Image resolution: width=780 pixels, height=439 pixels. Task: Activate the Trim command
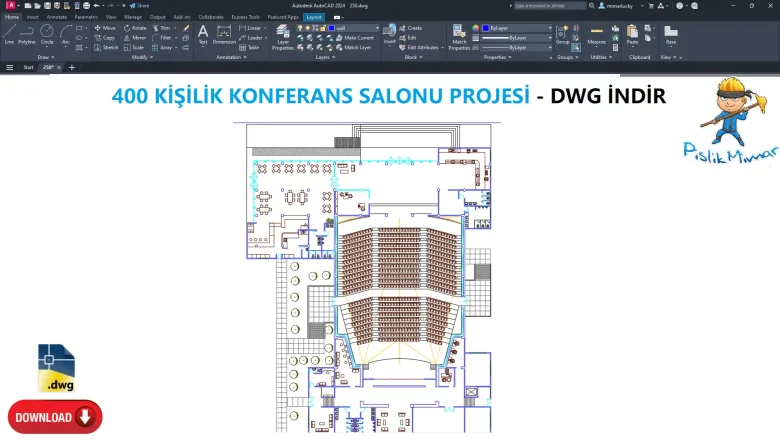[x=161, y=28]
